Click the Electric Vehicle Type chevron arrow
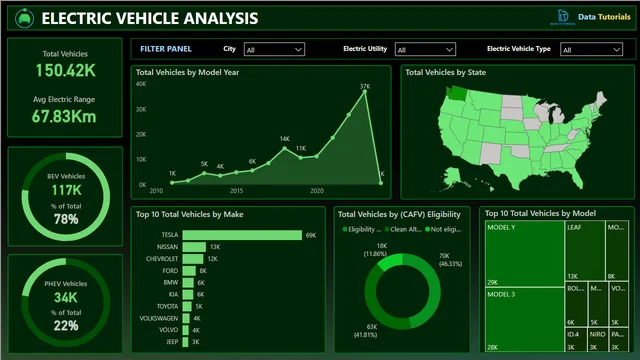Viewport: 640px width, 360px height. coord(616,50)
